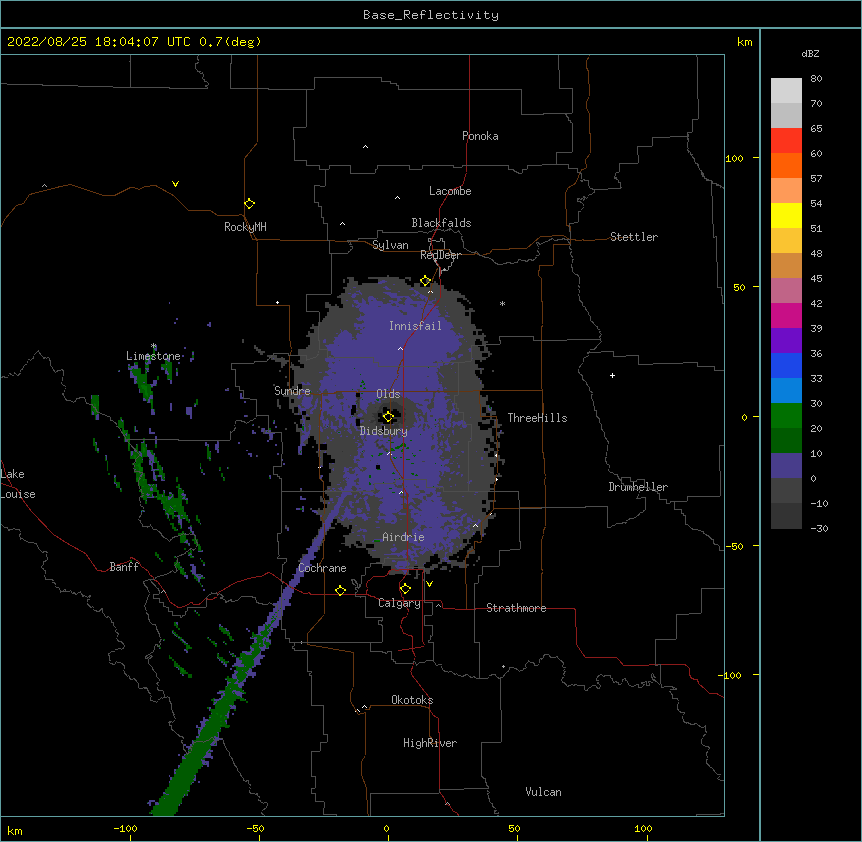Click the yellow V marker northwest of RockyMH
Viewport: 862px width, 842px height.
(175, 184)
